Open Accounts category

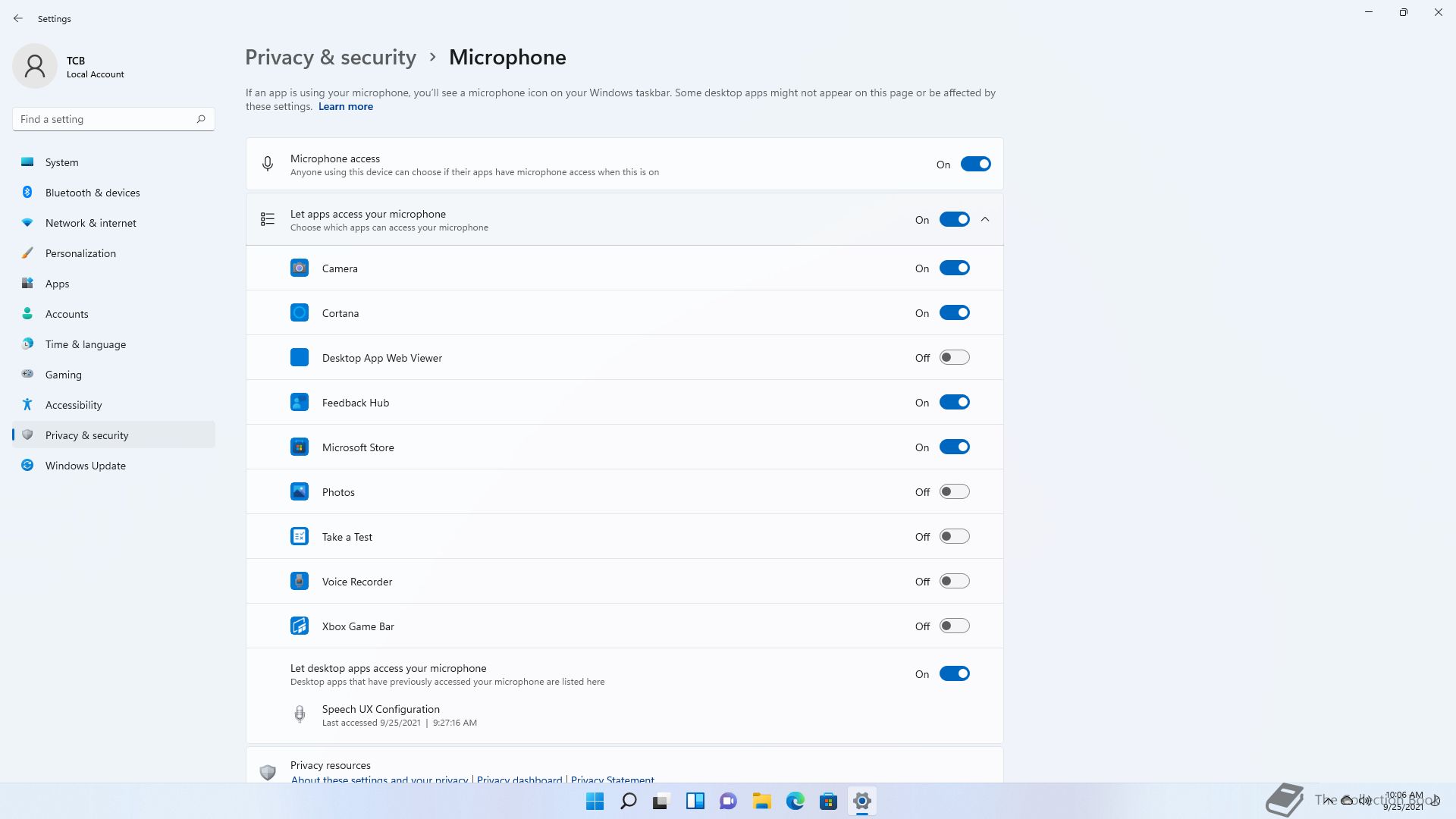pos(114,314)
